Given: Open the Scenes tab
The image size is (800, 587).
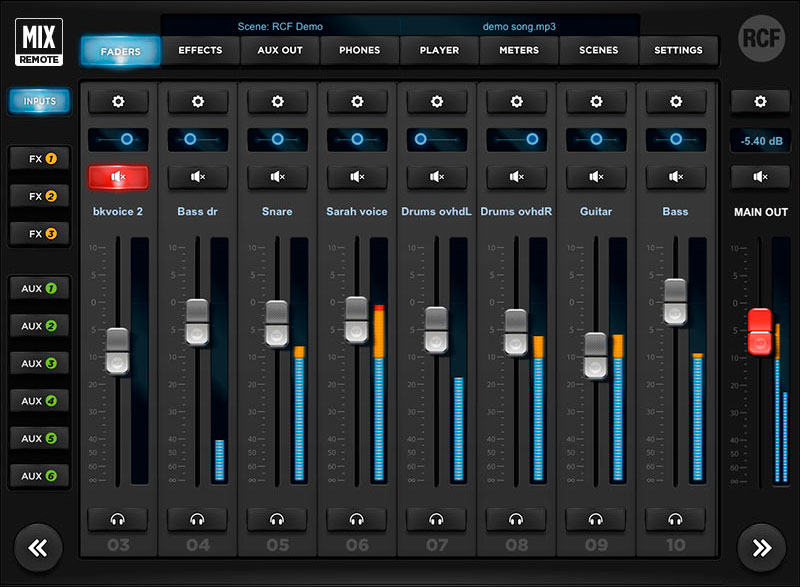Looking at the screenshot, I should [598, 50].
